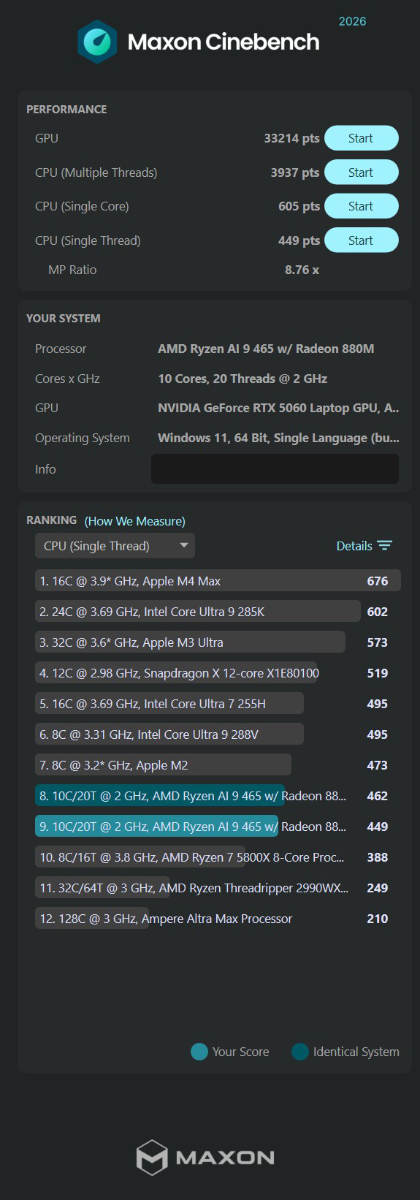Click the Details filter lines icon
Viewport: 420px width, 1200px height.
[x=385, y=546]
